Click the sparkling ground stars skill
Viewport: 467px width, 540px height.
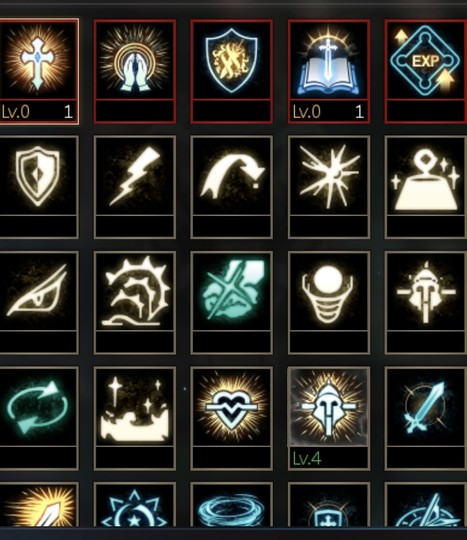pyautogui.click(x=135, y=407)
